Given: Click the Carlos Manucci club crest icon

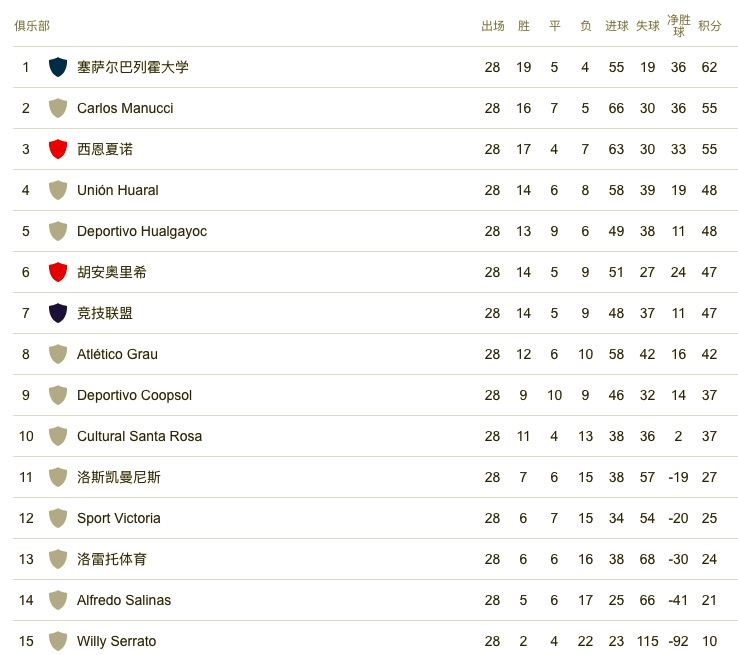Looking at the screenshot, I should (58, 108).
